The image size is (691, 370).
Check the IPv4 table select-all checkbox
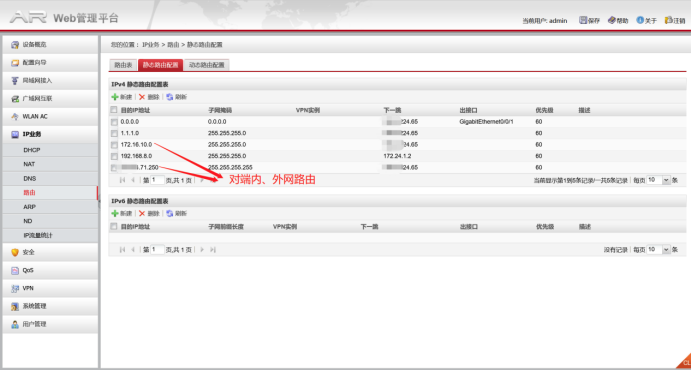click(x=114, y=110)
